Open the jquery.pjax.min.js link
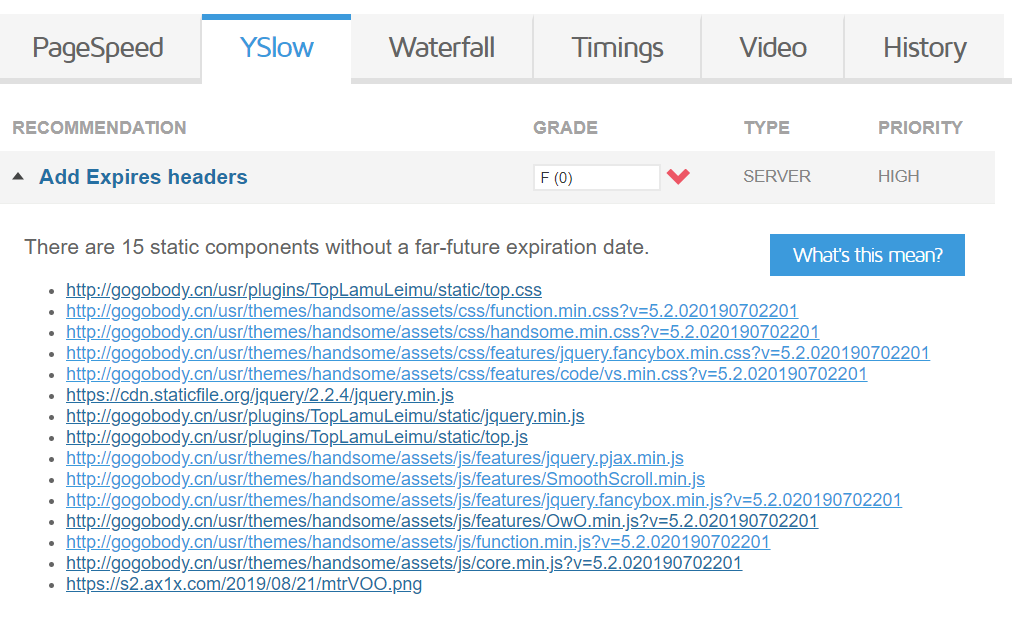 point(375,458)
